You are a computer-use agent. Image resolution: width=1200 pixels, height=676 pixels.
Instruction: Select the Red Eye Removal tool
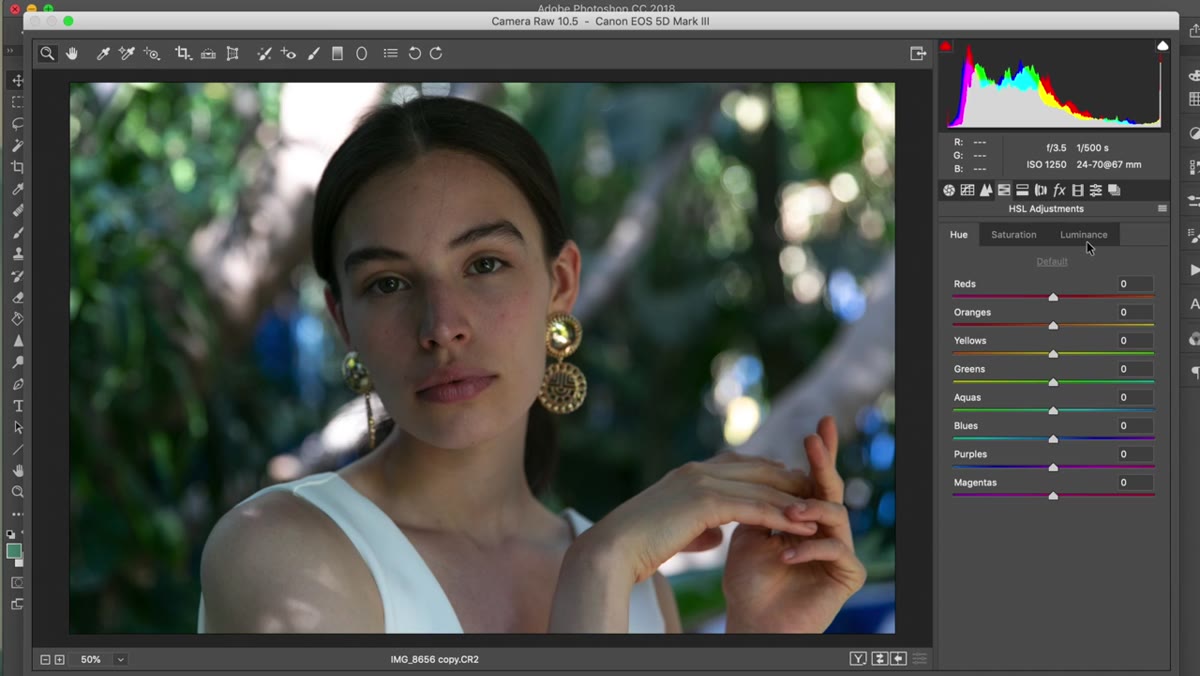coord(288,53)
